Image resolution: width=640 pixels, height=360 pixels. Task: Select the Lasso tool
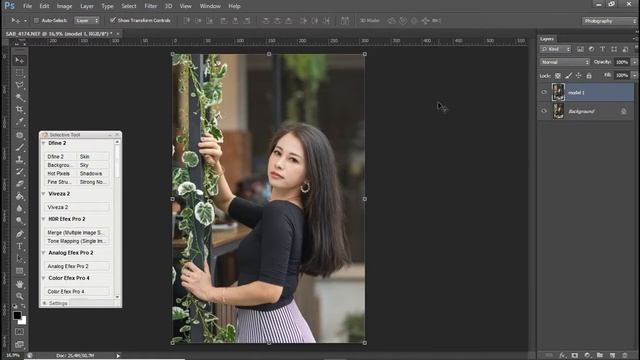coord(19,85)
